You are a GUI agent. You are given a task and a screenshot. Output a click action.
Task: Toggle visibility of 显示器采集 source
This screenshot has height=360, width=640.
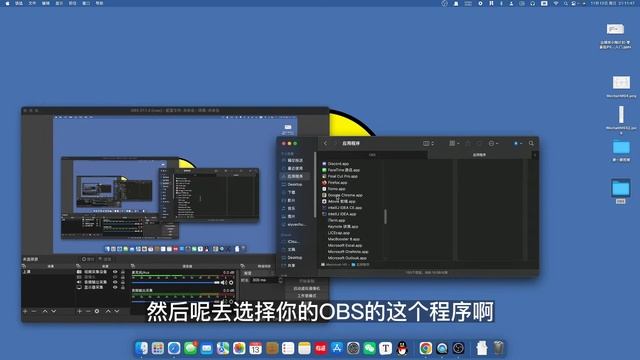pos(115,287)
